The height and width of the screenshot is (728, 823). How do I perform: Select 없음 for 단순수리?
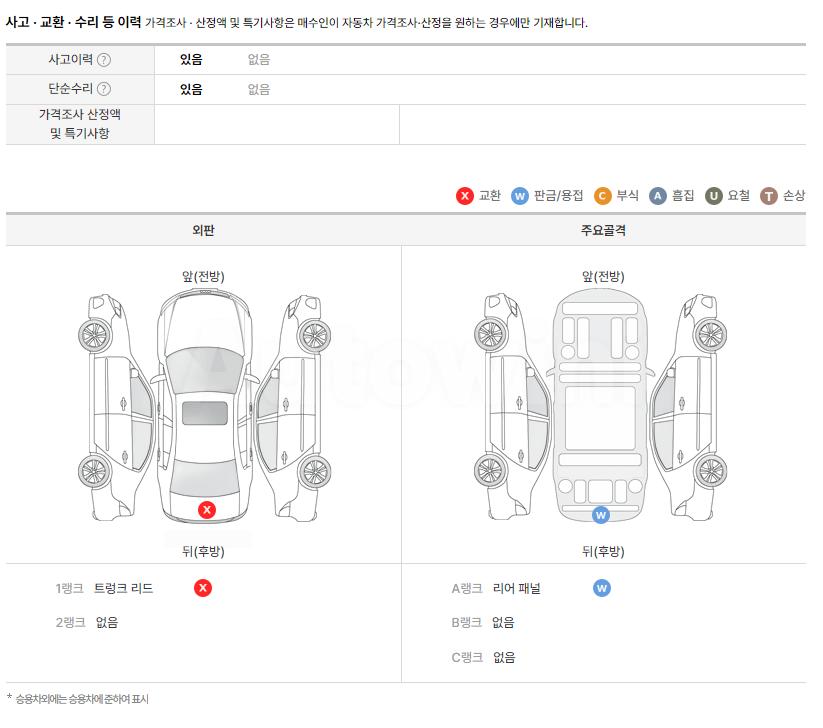pyautogui.click(x=259, y=89)
